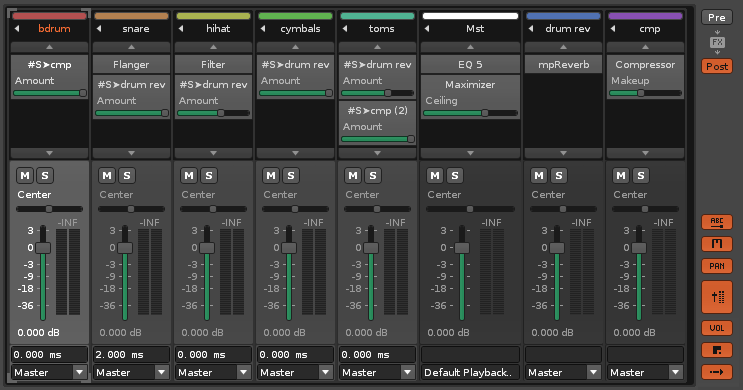Select toms #S>cmp (2) send device

(x=377, y=111)
